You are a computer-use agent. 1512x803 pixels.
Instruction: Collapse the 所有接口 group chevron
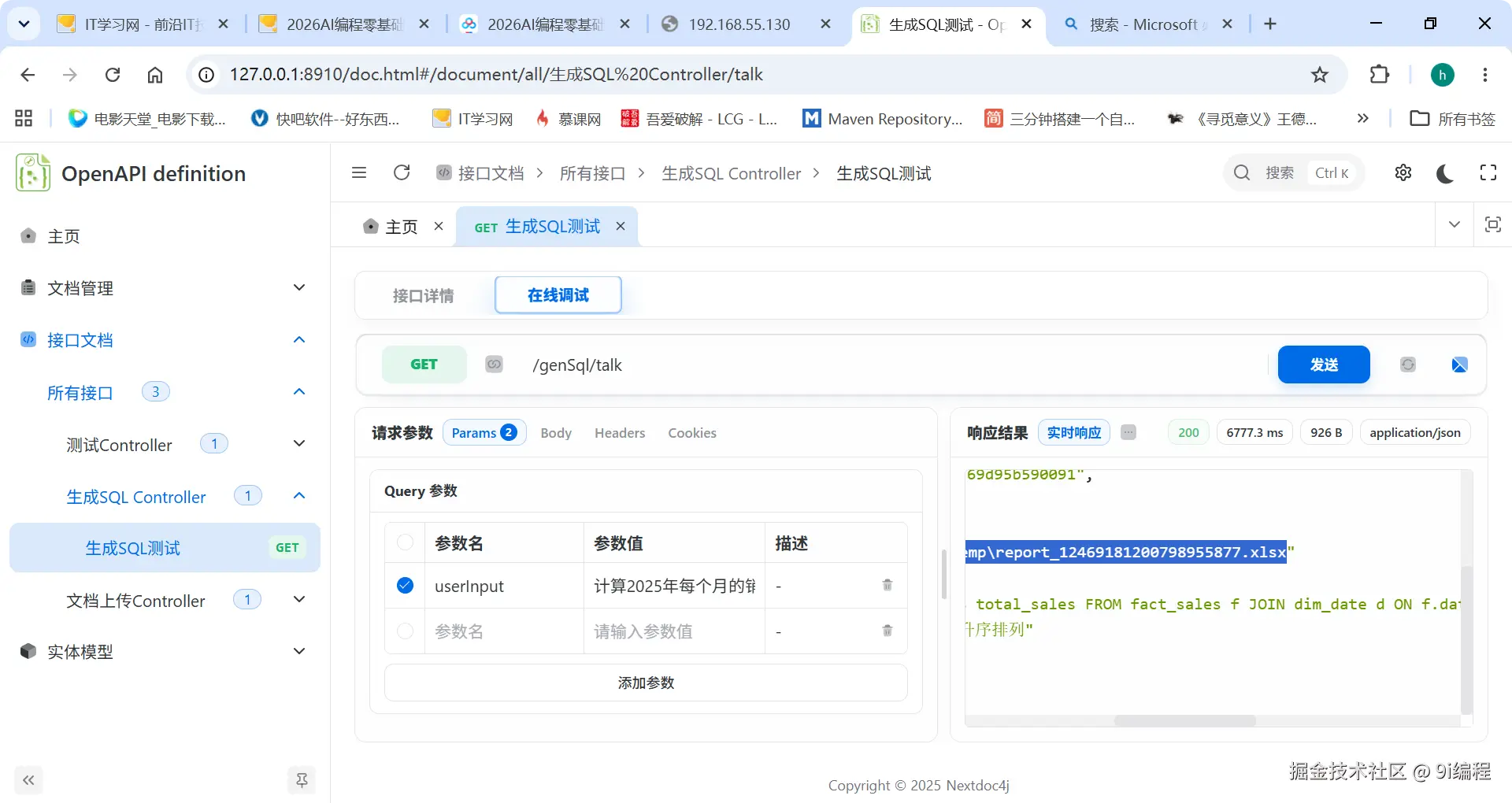pyautogui.click(x=299, y=391)
